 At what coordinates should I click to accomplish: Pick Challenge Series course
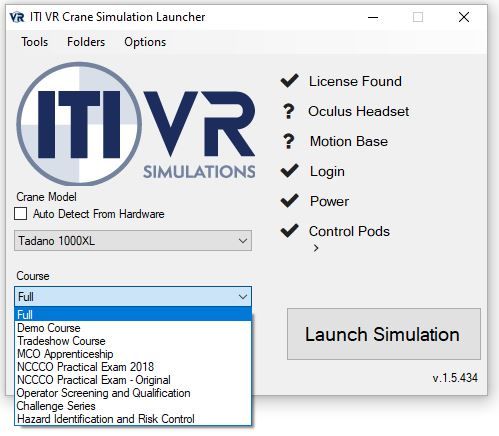tap(133, 406)
